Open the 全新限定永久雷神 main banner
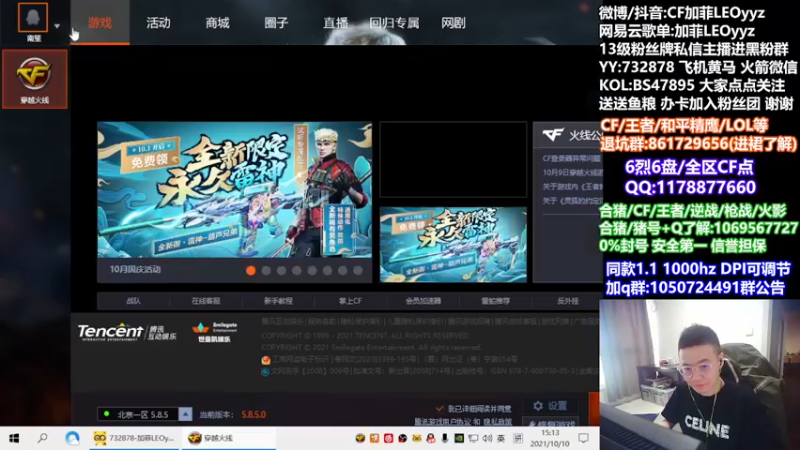Screen dimensions: 800x450 pos(235,189)
